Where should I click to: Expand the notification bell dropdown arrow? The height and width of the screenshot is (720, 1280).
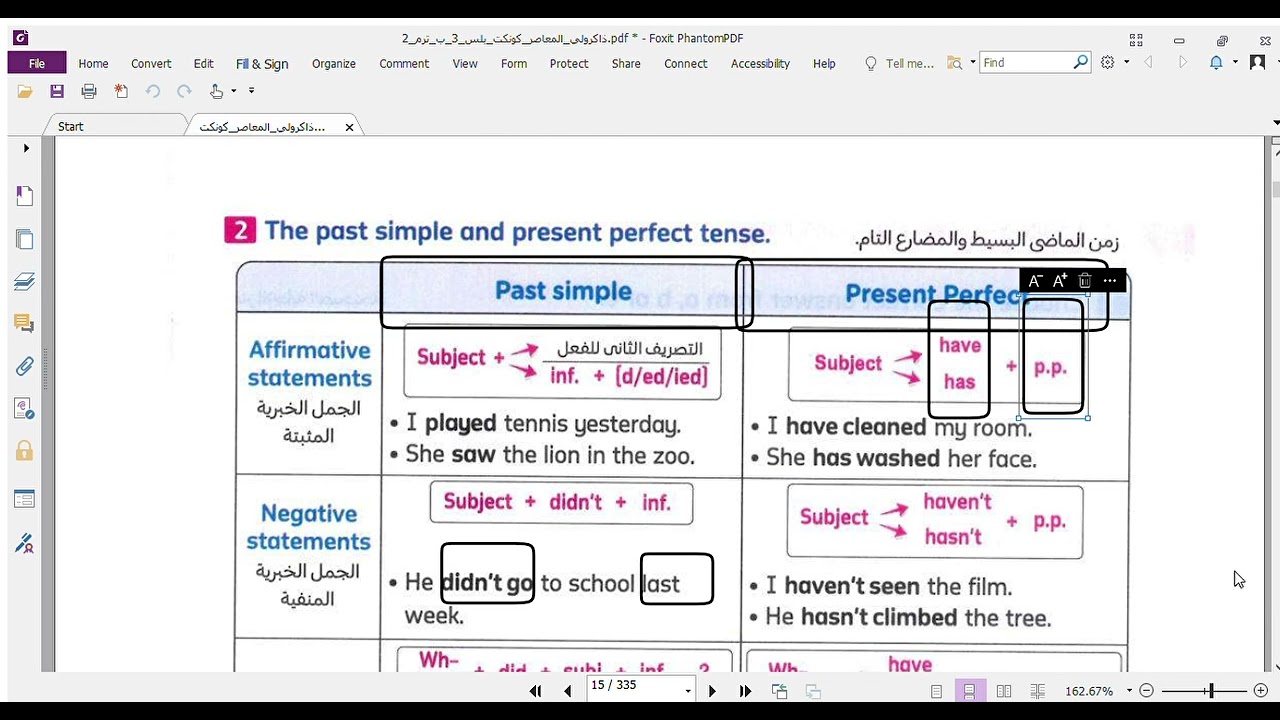pyautogui.click(x=1235, y=62)
